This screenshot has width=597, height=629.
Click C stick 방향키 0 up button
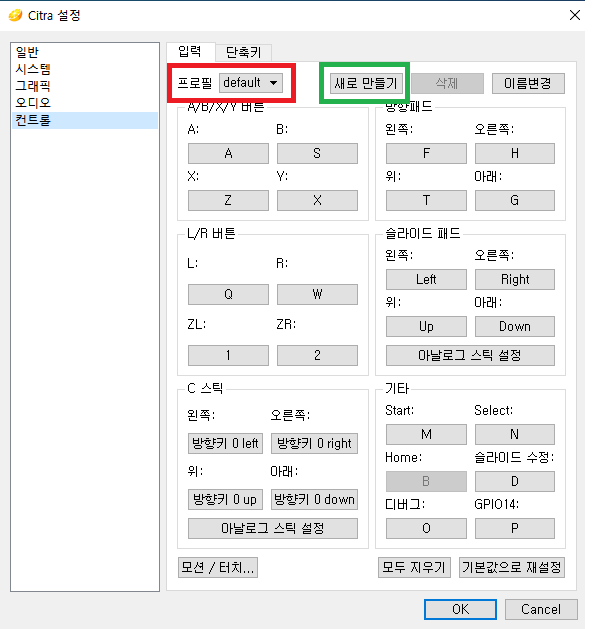225,499
